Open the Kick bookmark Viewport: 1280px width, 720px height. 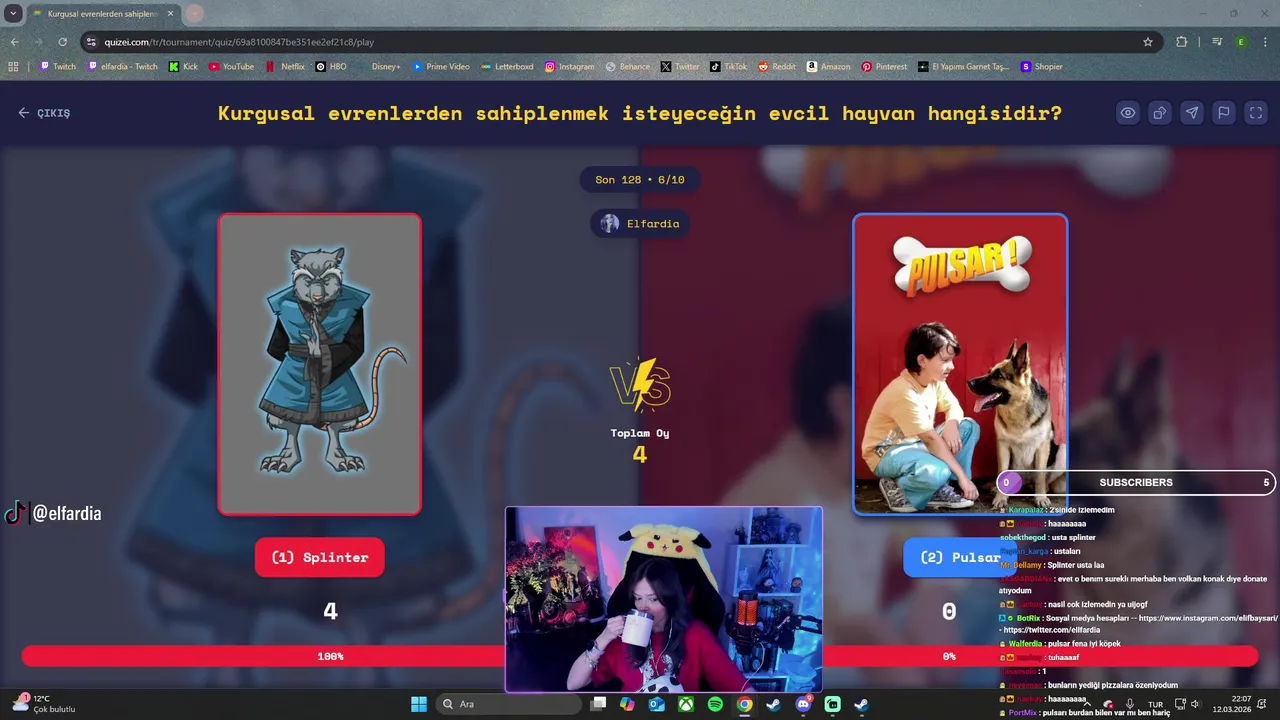pos(184,67)
